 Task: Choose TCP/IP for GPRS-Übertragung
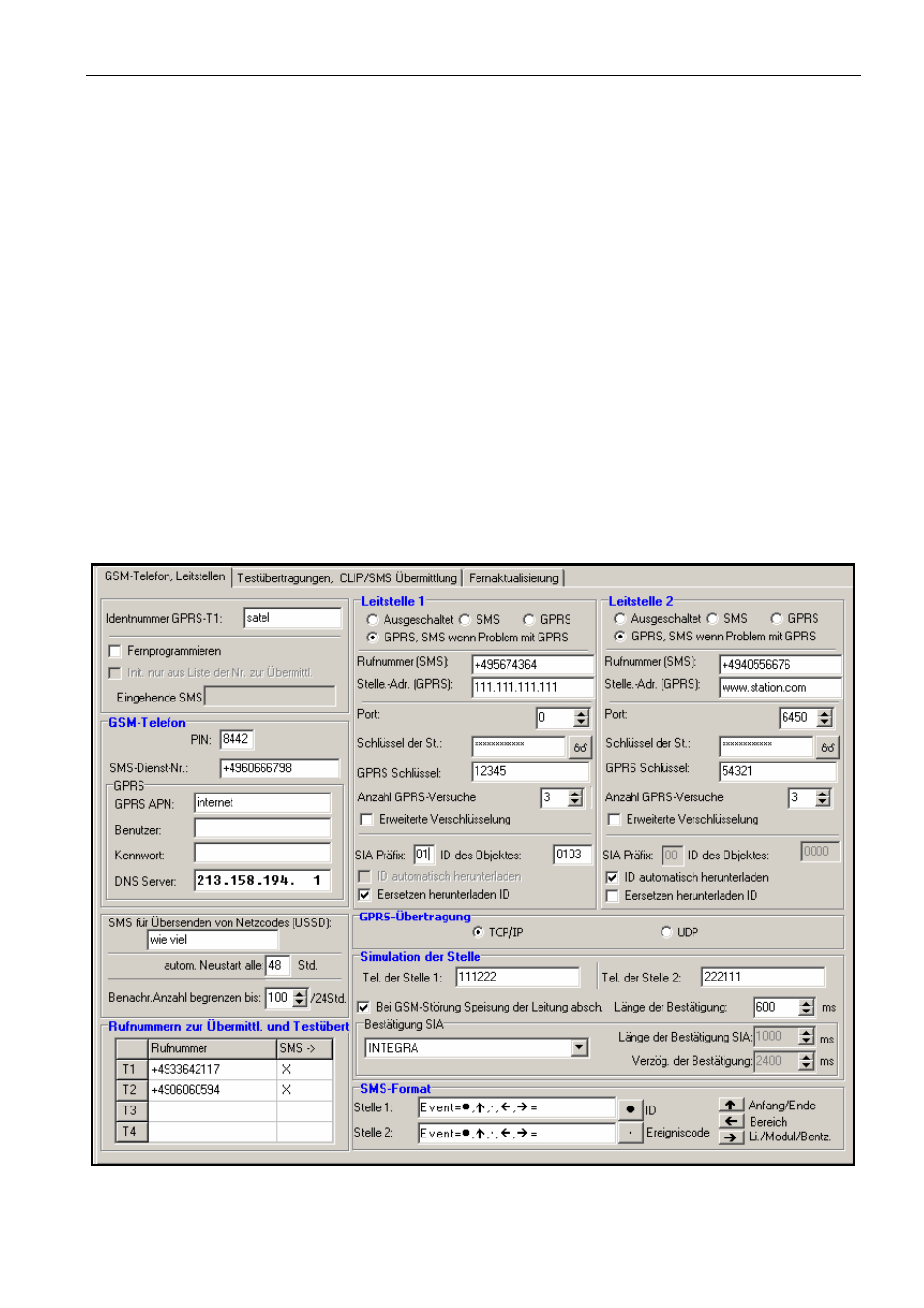pyautogui.click(x=477, y=932)
